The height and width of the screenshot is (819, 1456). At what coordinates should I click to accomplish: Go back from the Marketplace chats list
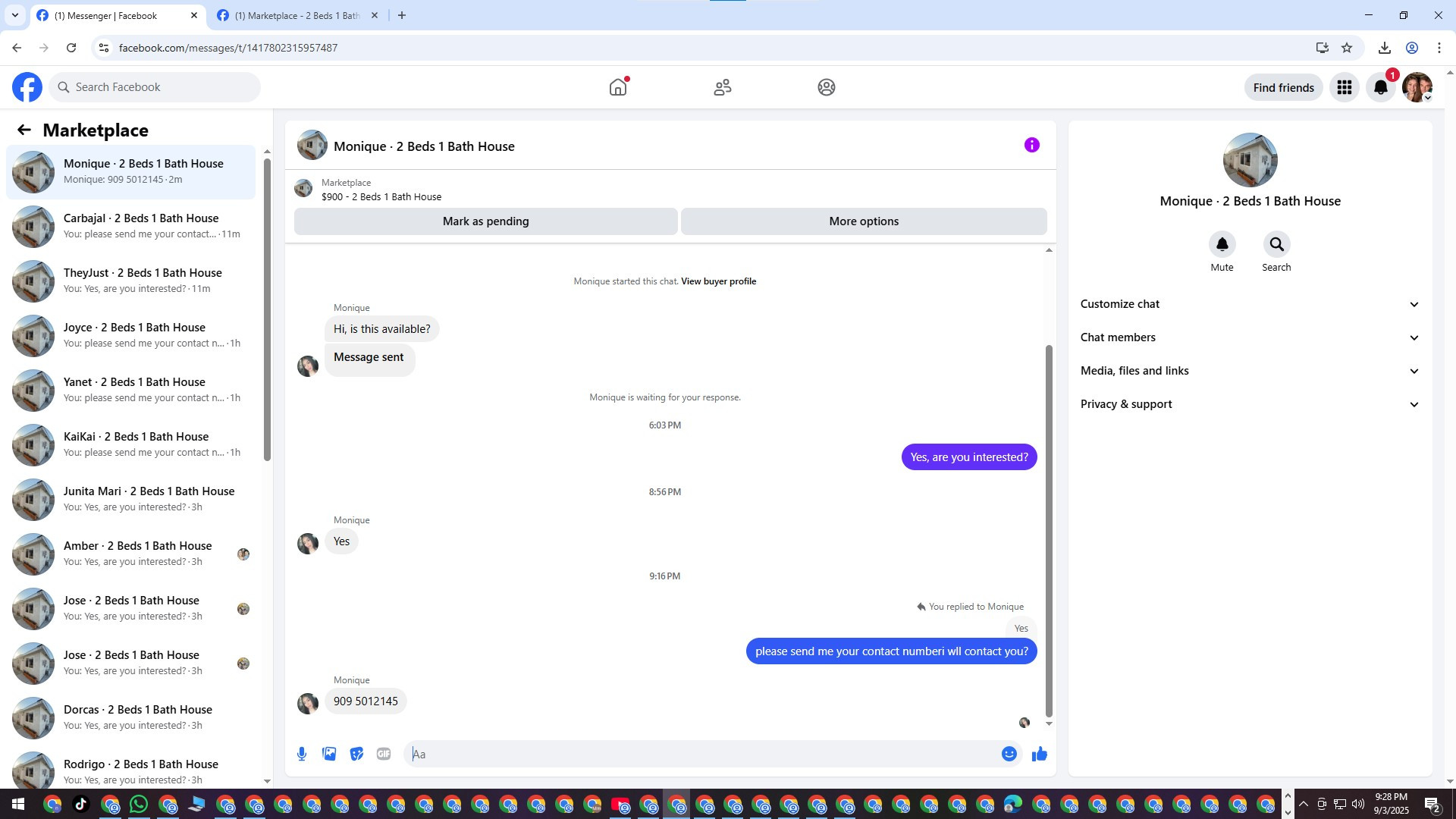[24, 130]
